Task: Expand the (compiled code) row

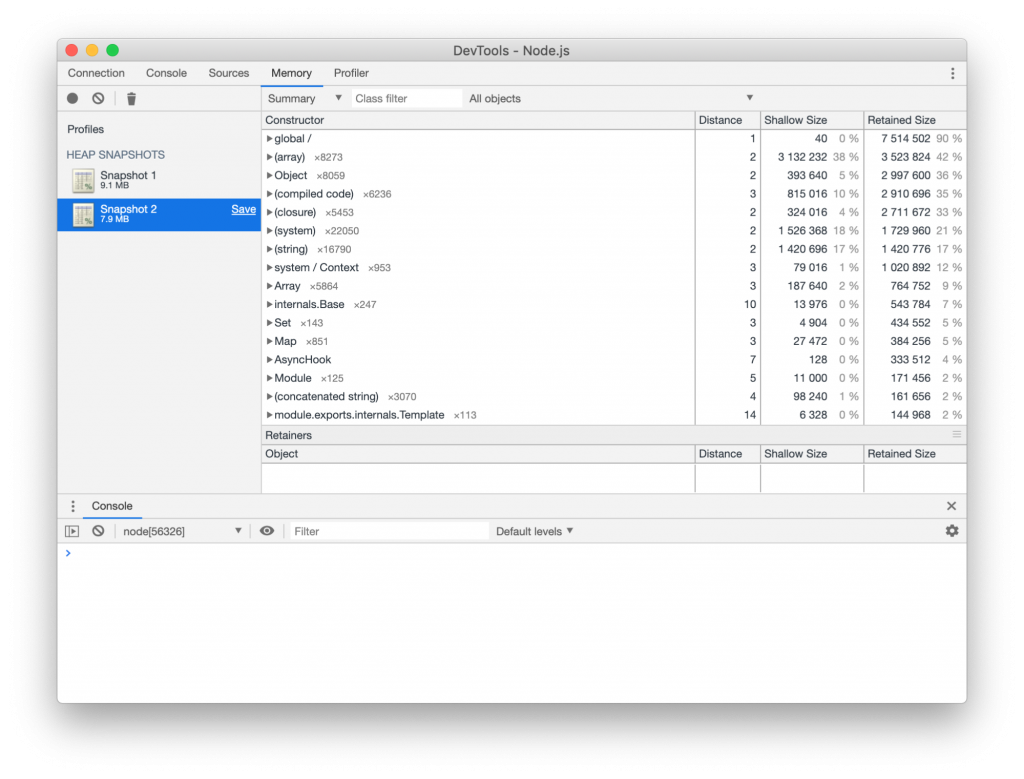Action: pyautogui.click(x=269, y=194)
